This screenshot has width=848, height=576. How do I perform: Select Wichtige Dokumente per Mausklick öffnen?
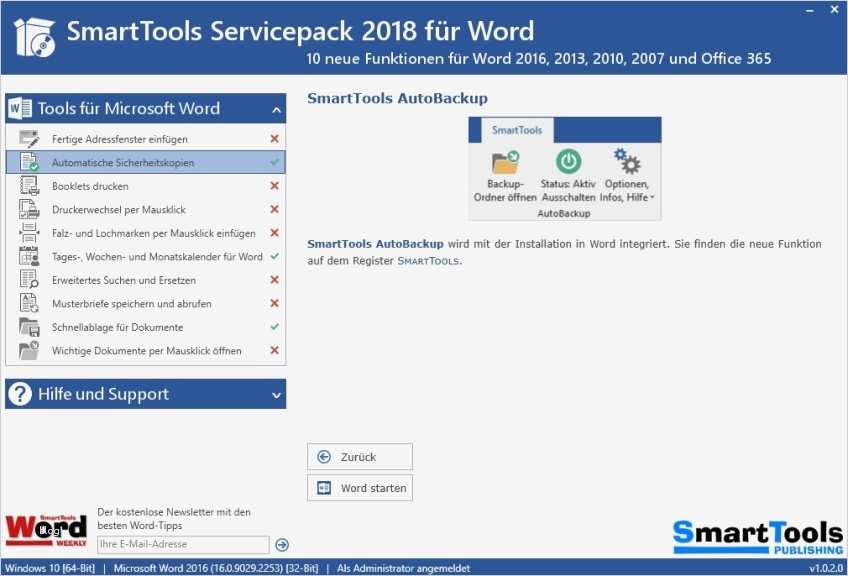pyautogui.click(x=145, y=350)
